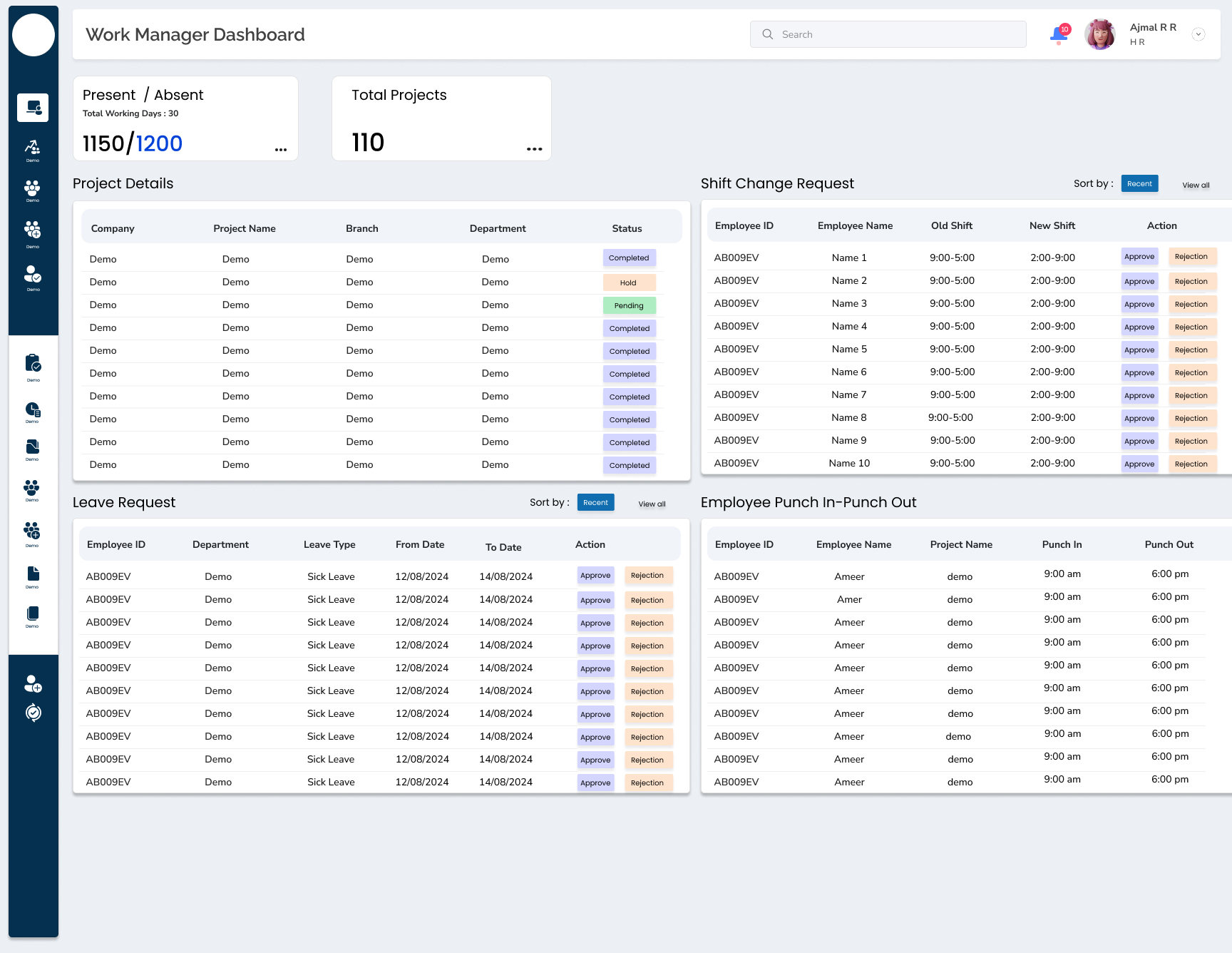
Task: Click the Total Projects value 110
Action: (368, 143)
